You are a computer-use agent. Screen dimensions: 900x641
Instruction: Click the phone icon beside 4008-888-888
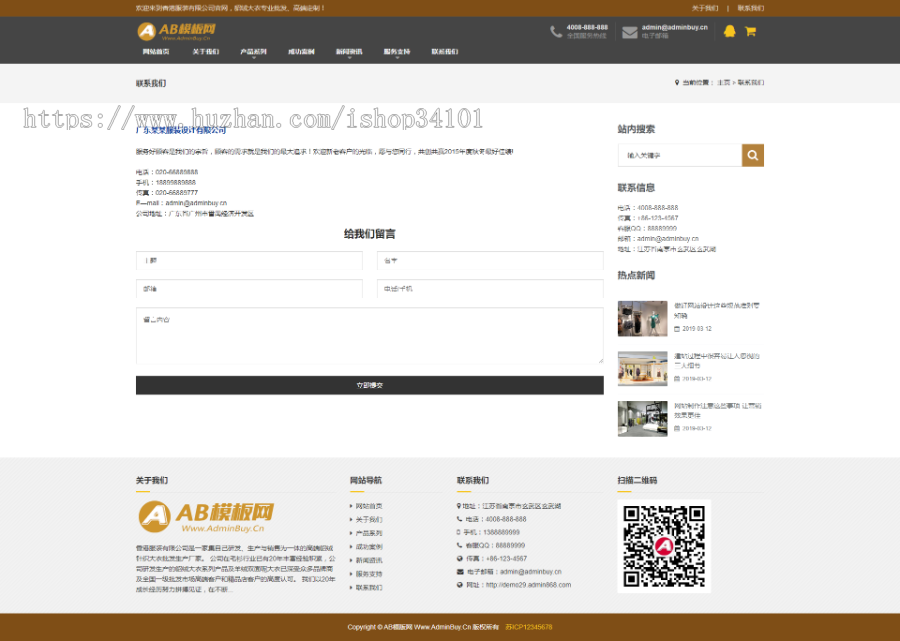pos(554,31)
